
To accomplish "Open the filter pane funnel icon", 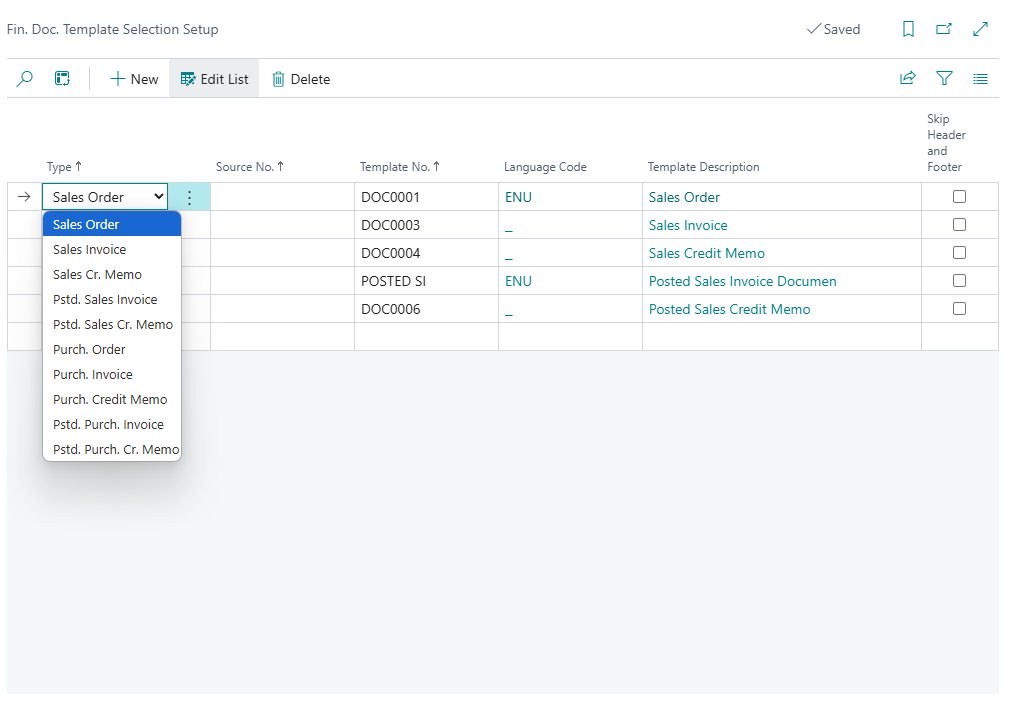I will (944, 79).
